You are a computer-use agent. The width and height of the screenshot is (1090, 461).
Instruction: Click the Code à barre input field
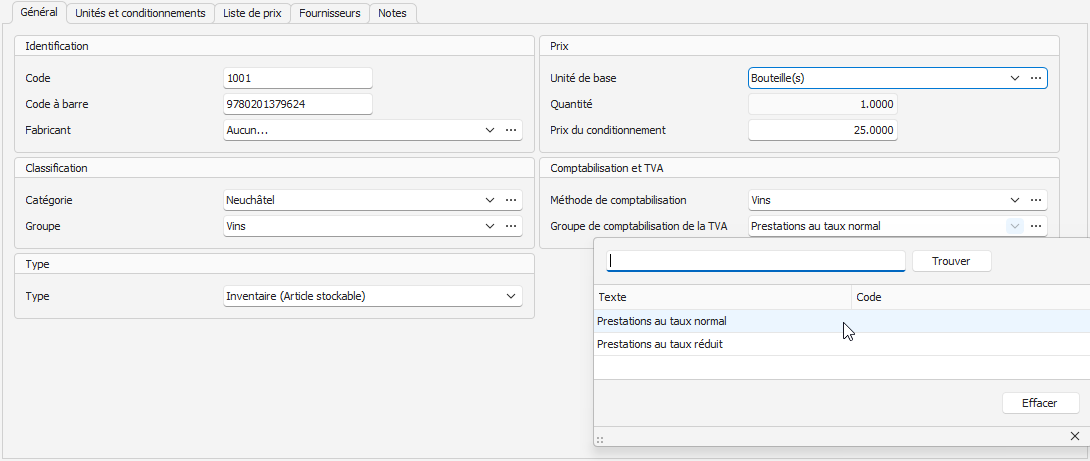(298, 104)
